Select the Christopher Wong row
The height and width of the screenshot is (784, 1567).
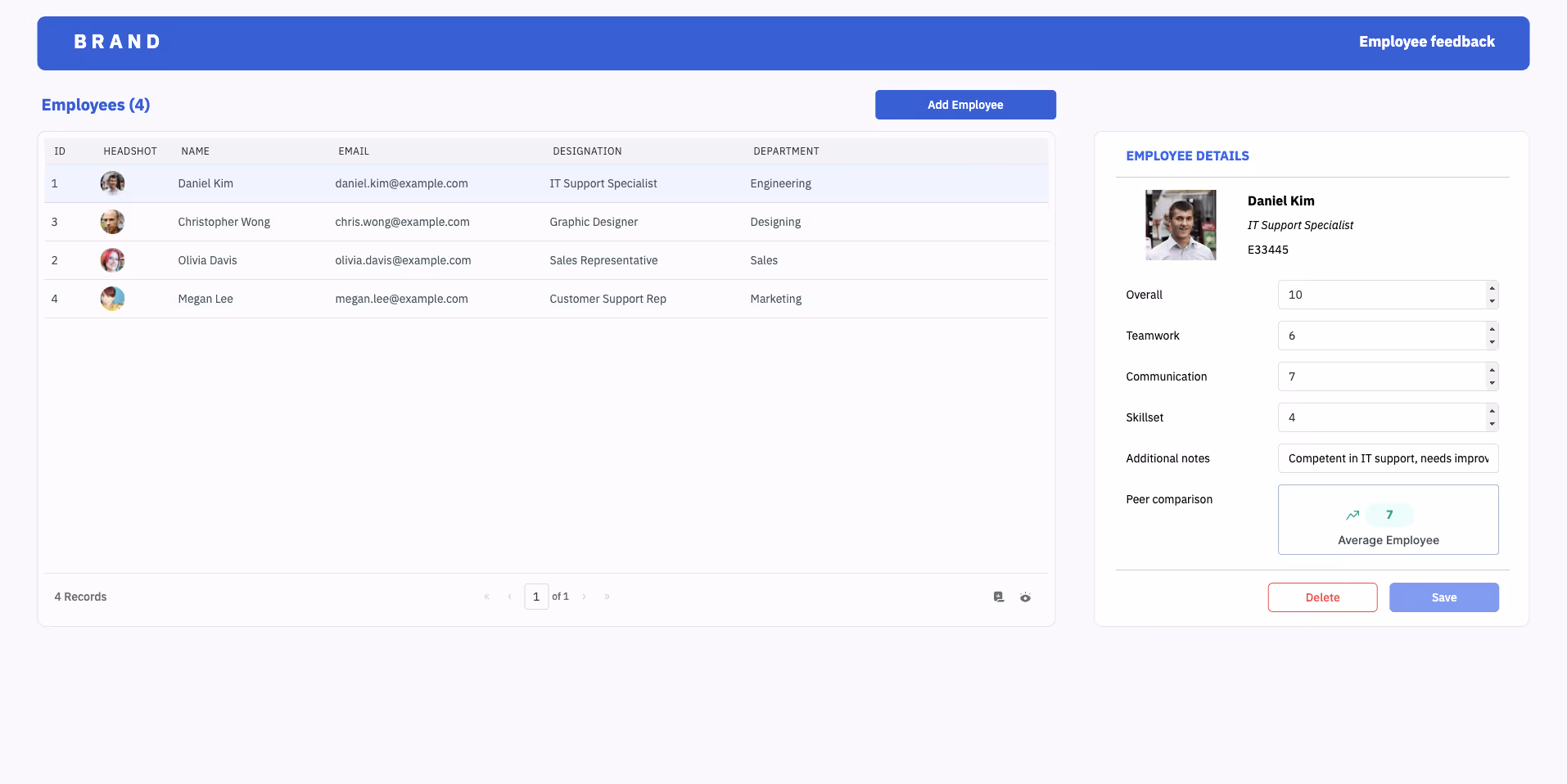tap(224, 222)
